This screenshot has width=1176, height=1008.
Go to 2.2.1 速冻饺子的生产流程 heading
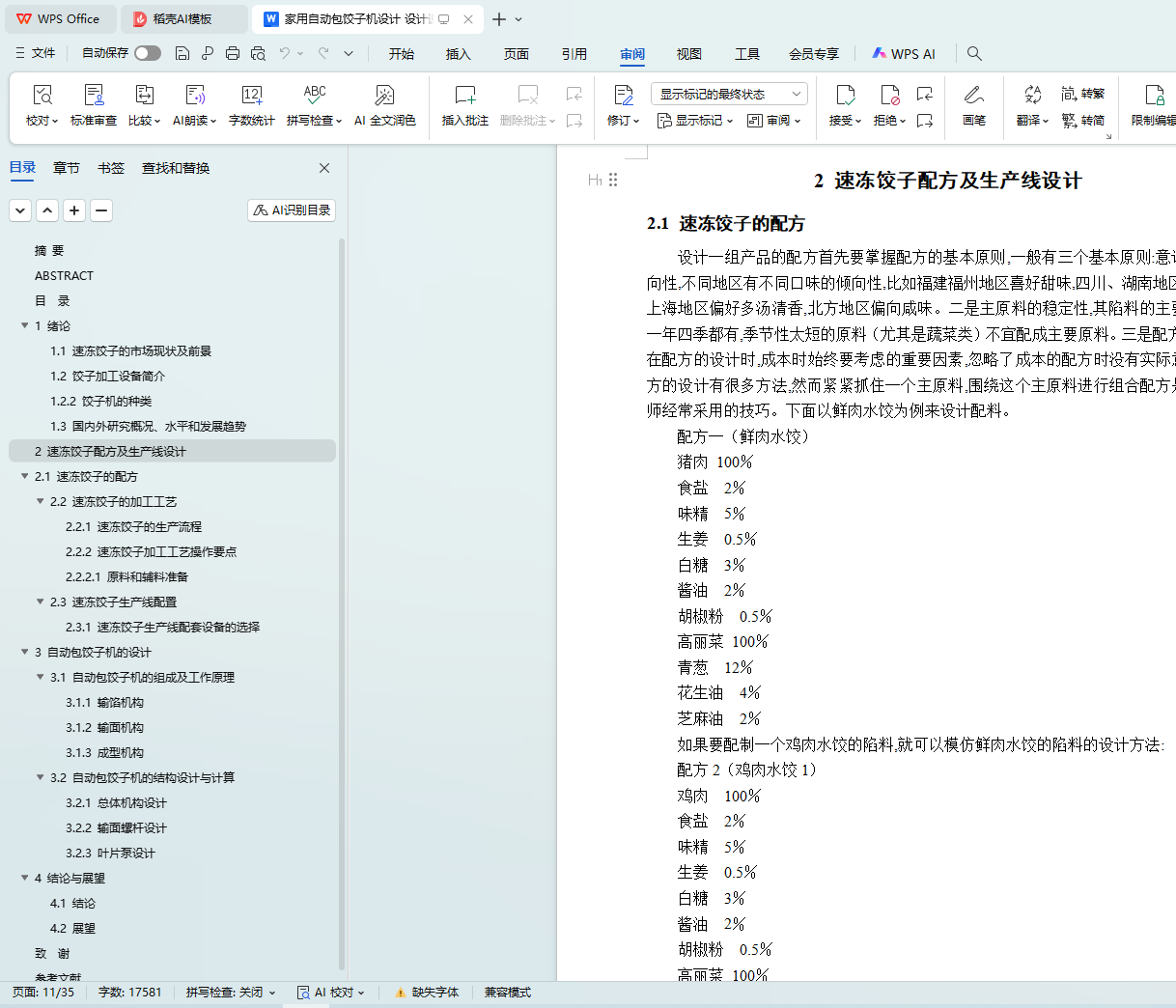tap(149, 527)
